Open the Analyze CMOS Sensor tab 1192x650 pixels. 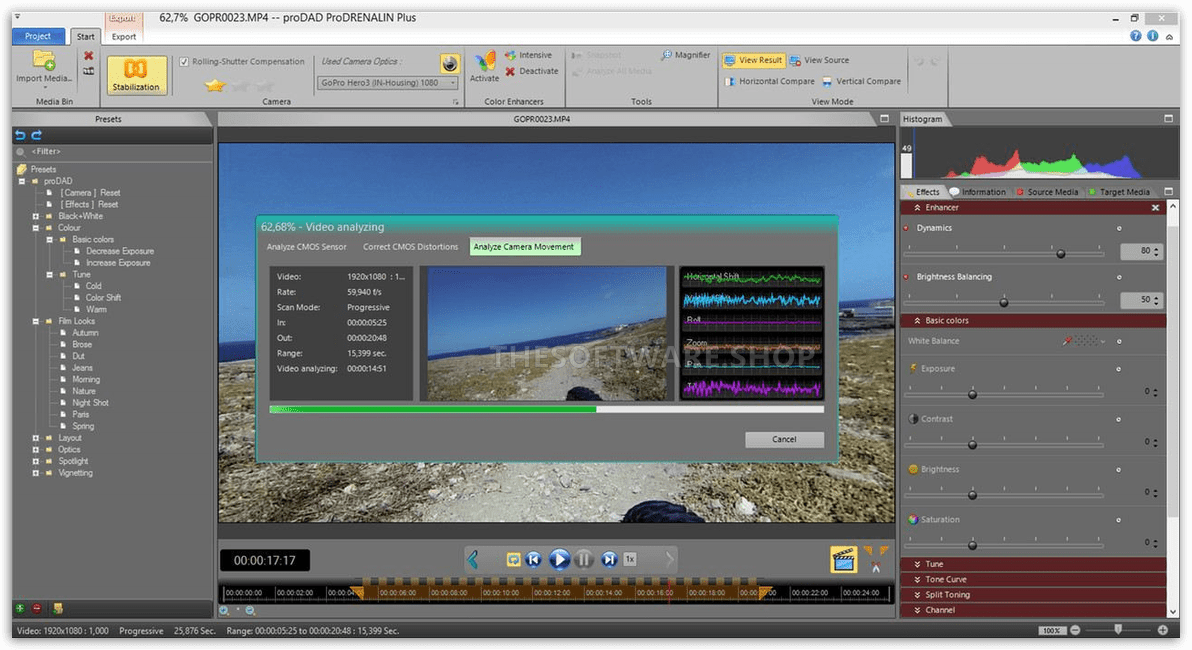(308, 246)
